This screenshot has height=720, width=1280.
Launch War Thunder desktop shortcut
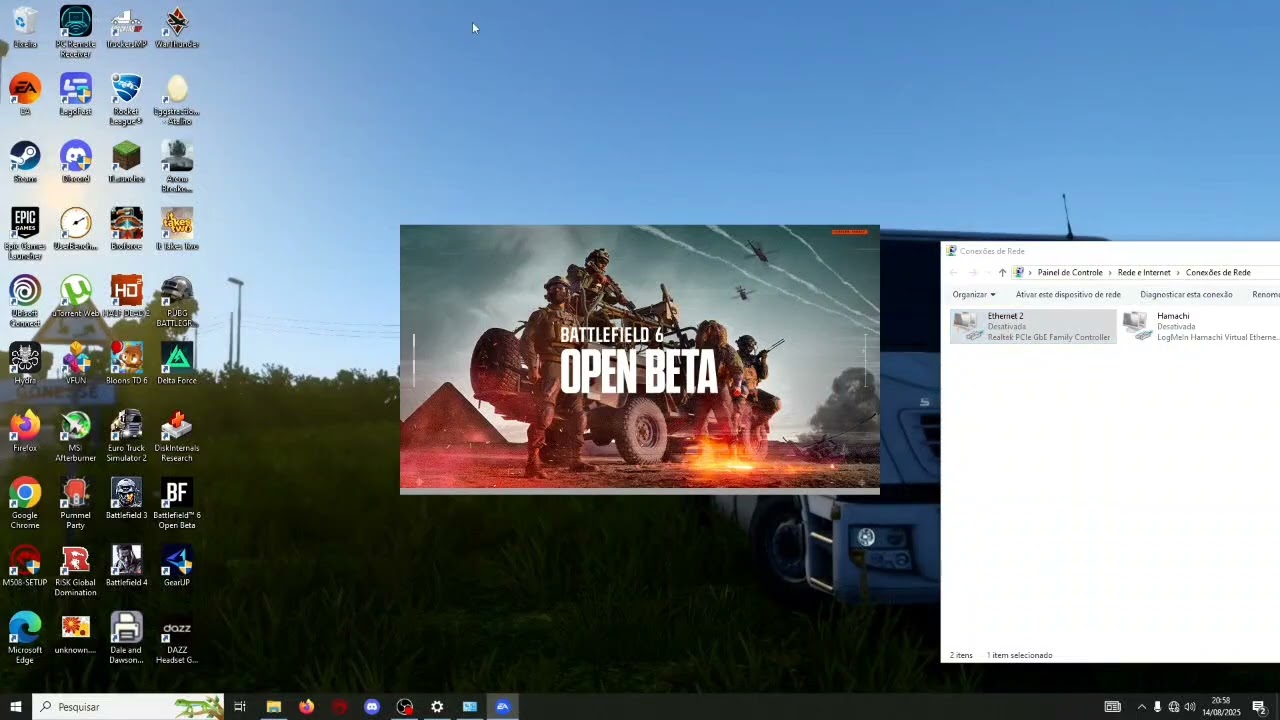177,28
